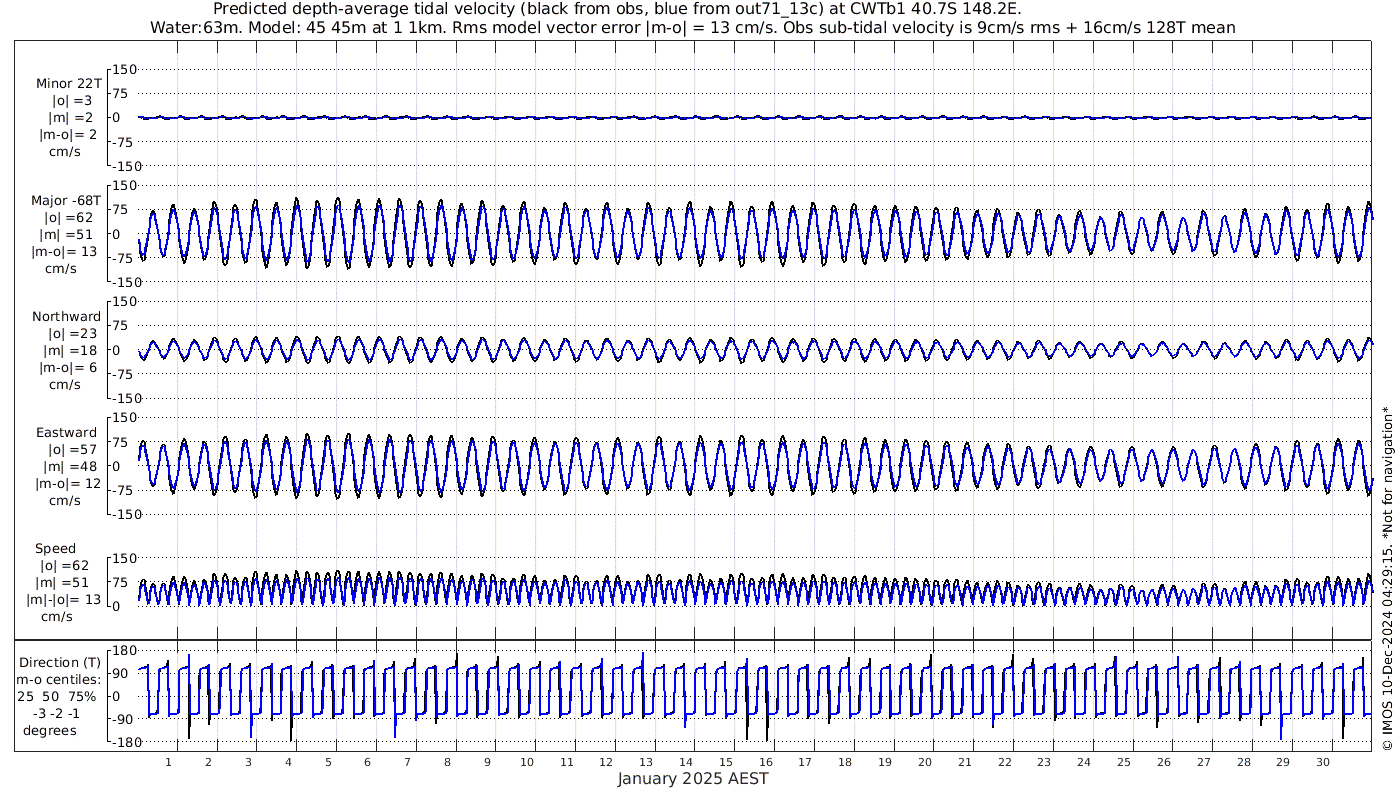Click '|o| =62' under Major -68T

(x=68, y=217)
